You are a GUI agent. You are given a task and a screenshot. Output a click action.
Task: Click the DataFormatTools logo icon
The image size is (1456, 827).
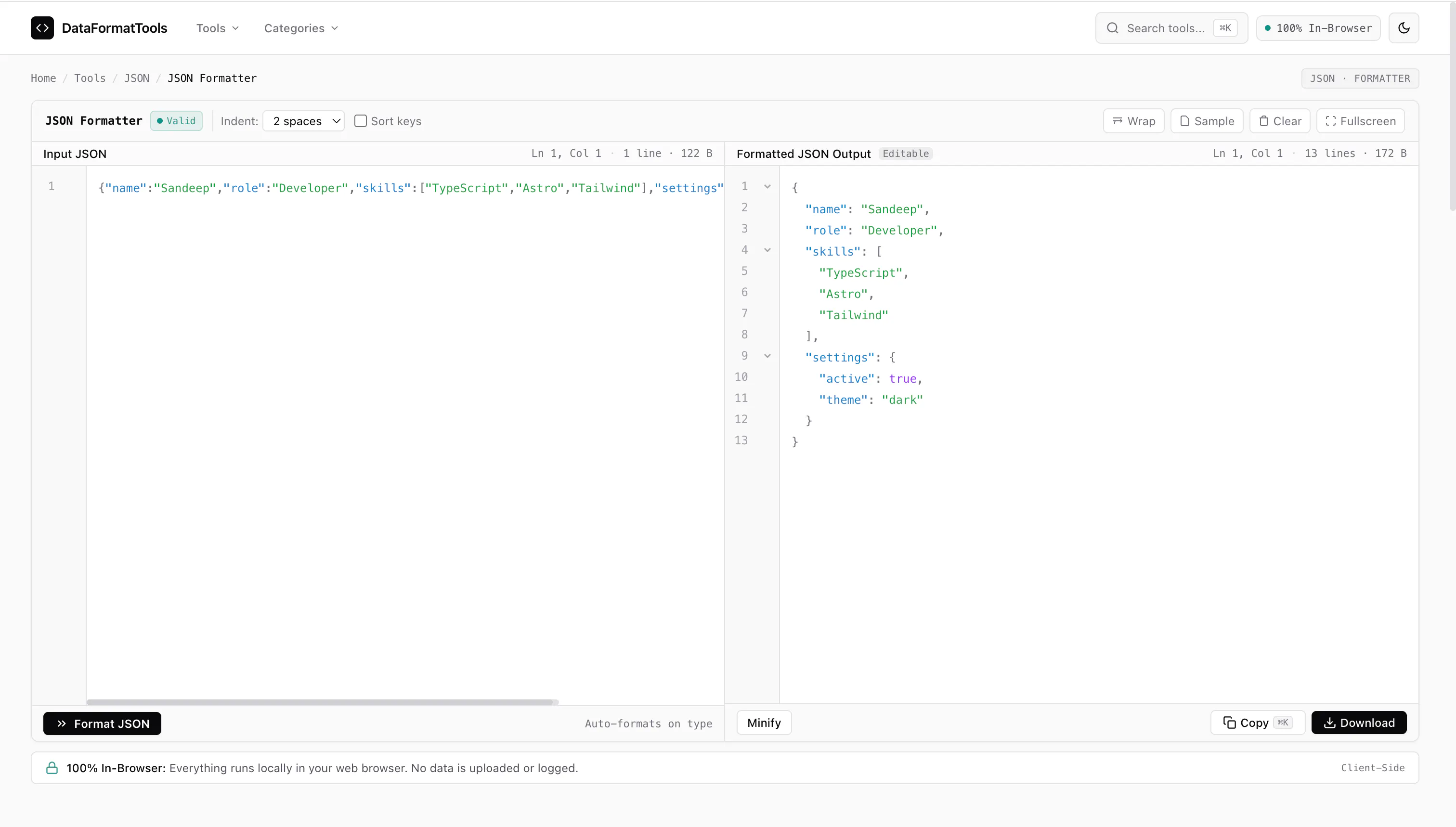[x=42, y=28]
